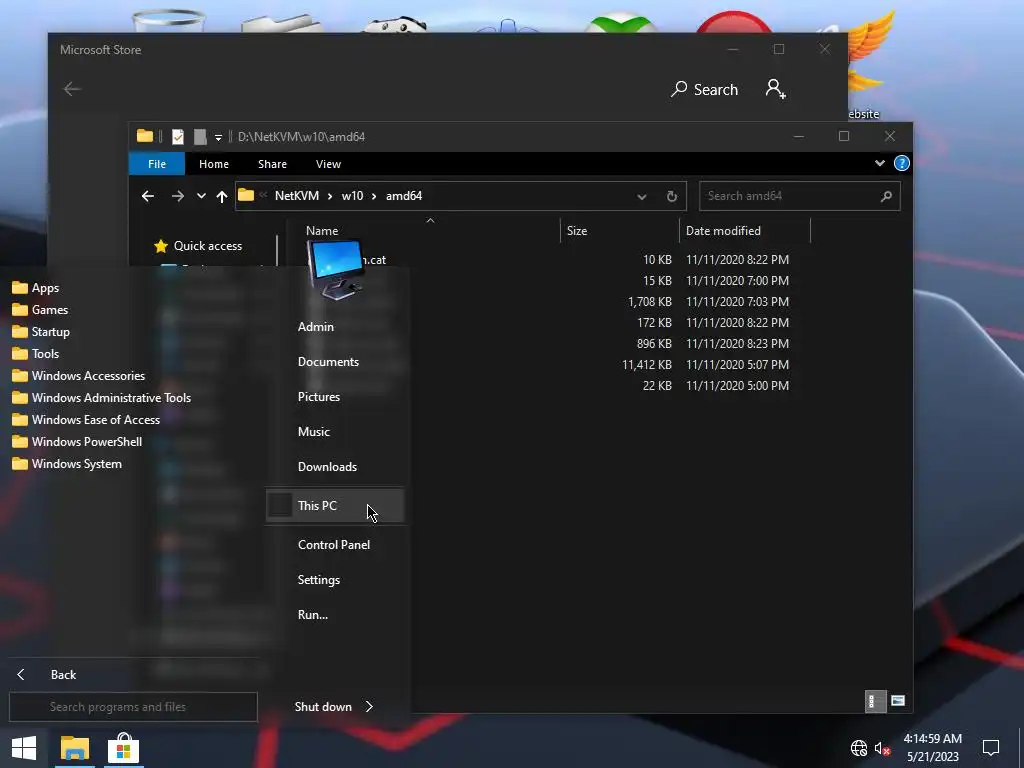Viewport: 1024px width, 768px height.
Task: Open the Run dialog entry
Action: [313, 615]
